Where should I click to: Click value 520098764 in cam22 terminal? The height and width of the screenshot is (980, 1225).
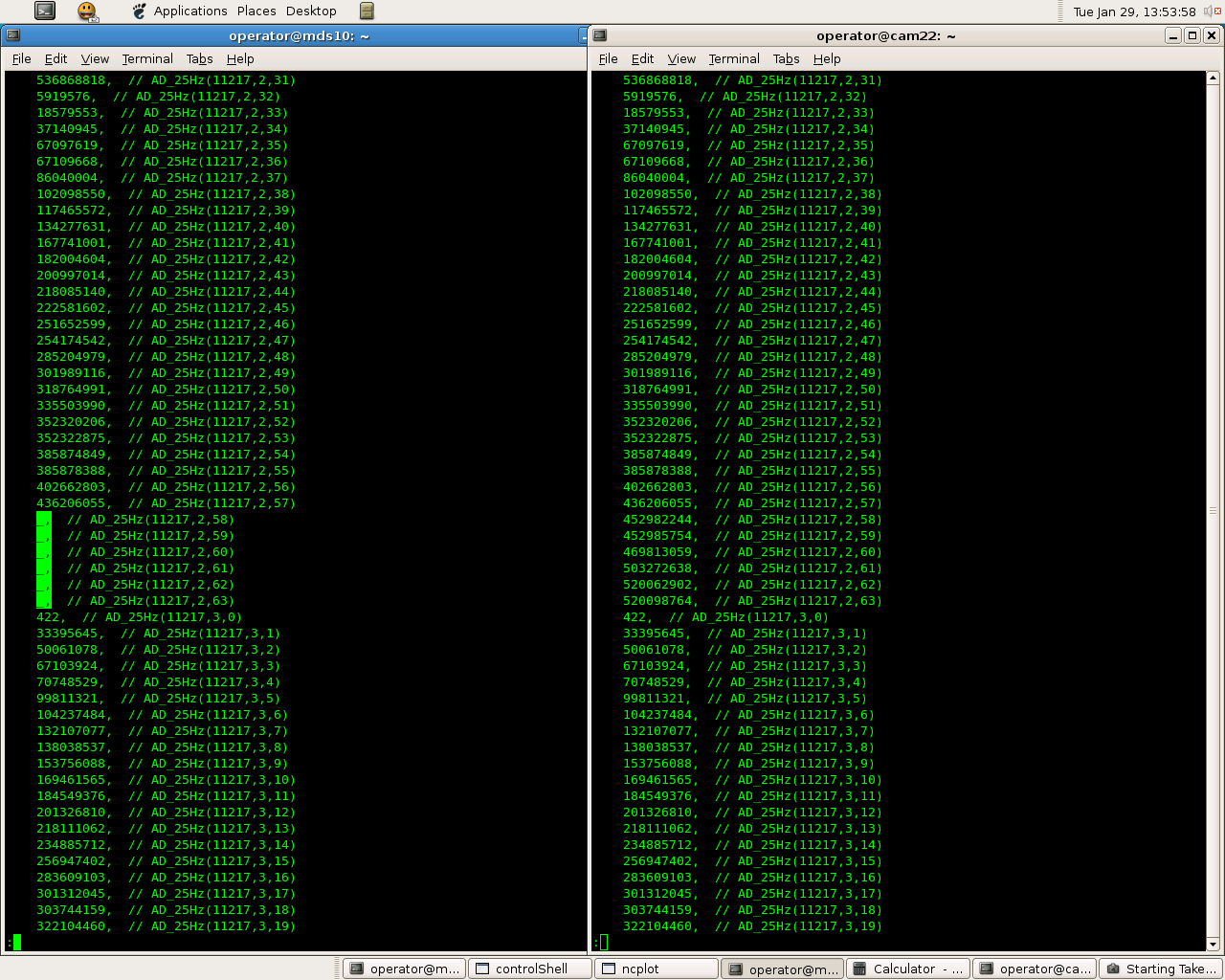(x=657, y=601)
